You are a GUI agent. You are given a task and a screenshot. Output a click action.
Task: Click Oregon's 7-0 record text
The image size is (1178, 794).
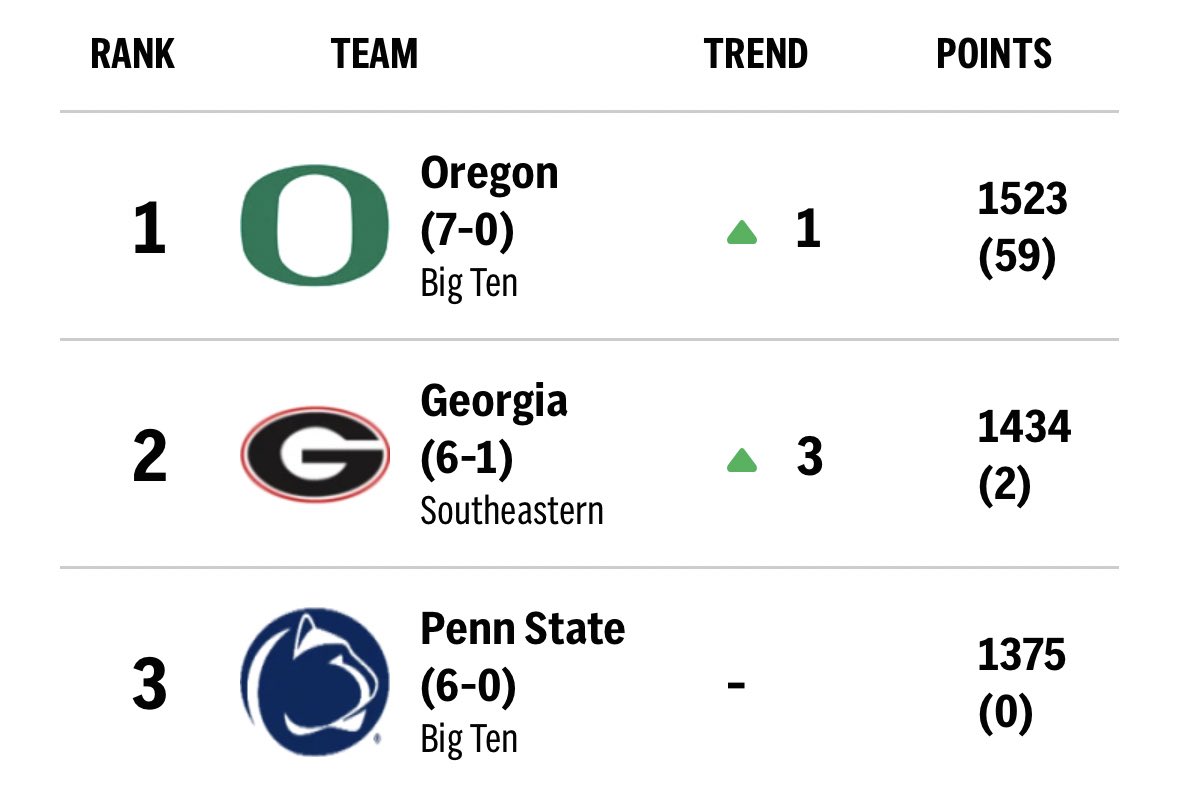(x=467, y=229)
